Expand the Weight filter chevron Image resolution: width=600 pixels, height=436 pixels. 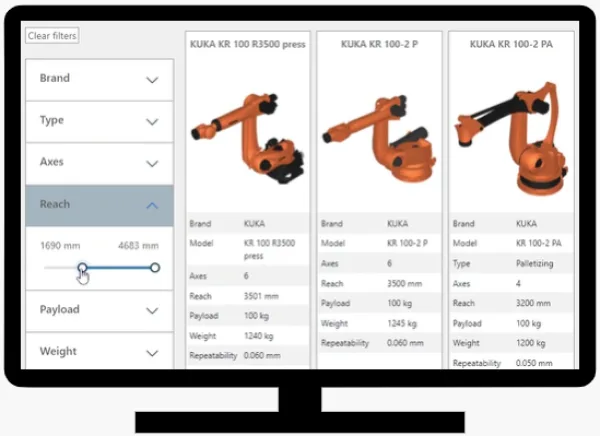tap(152, 353)
